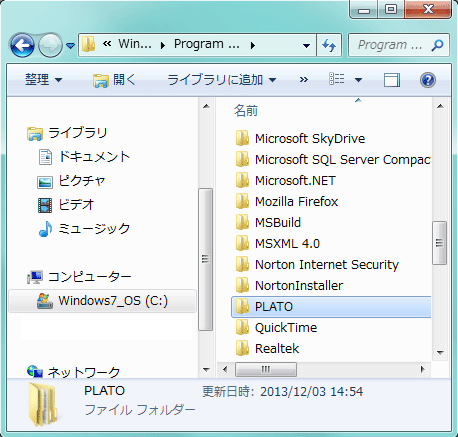Open the 整理 menu
Screen dimensions: 458x437
(43, 80)
